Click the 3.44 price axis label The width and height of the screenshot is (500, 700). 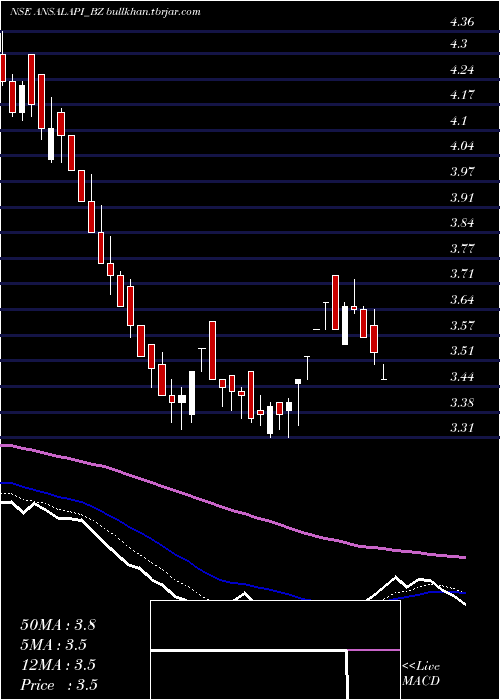tap(462, 377)
